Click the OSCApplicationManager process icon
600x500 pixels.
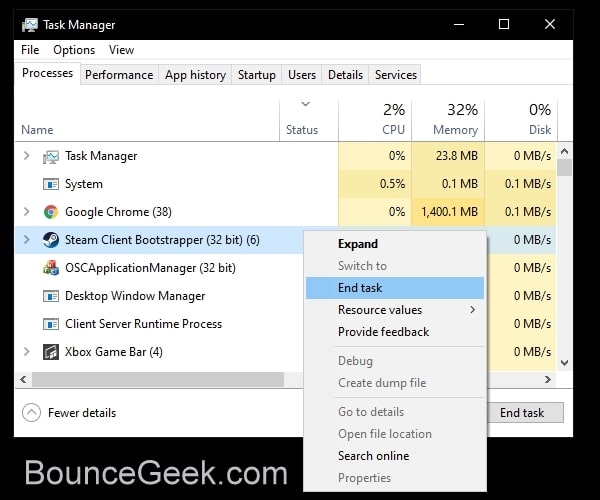[51, 268]
